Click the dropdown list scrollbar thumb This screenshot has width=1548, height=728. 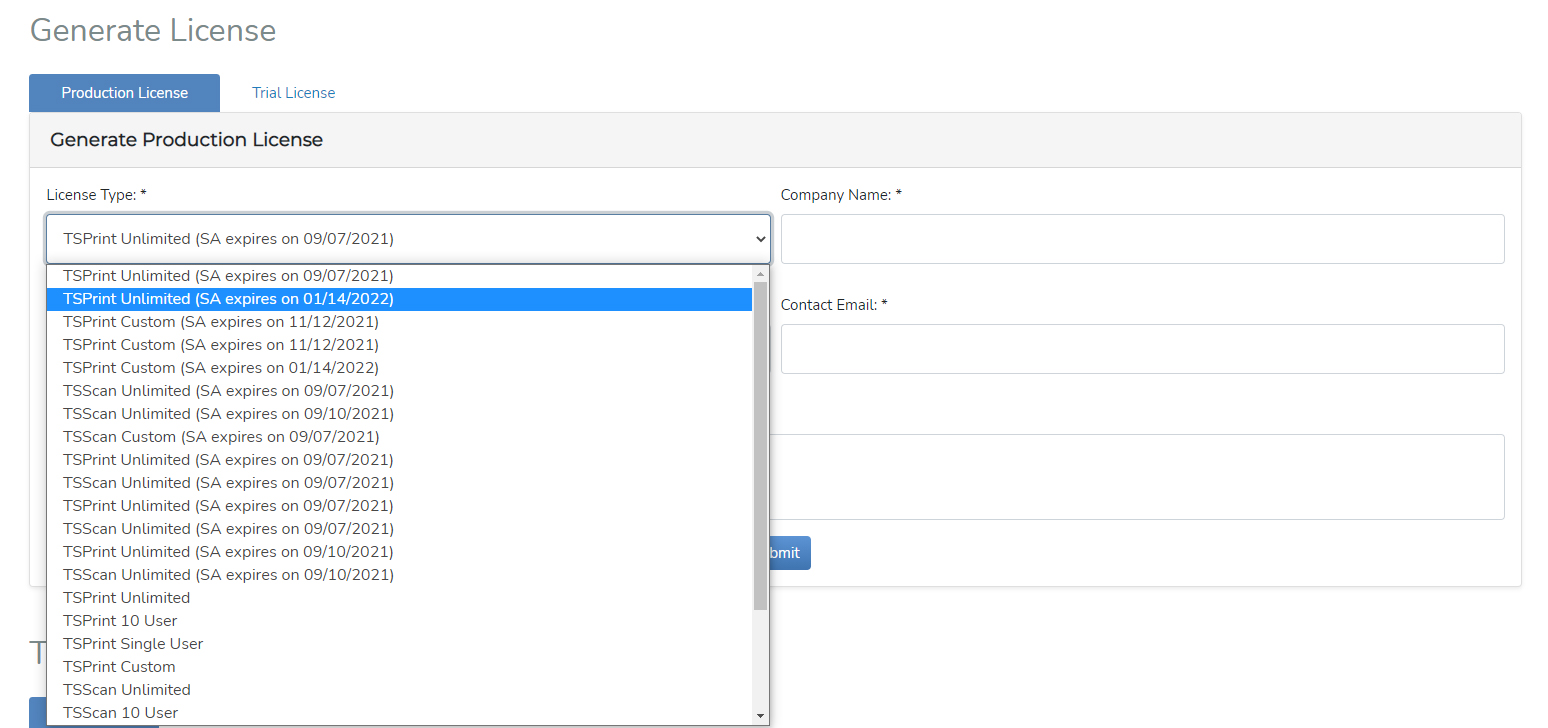760,446
